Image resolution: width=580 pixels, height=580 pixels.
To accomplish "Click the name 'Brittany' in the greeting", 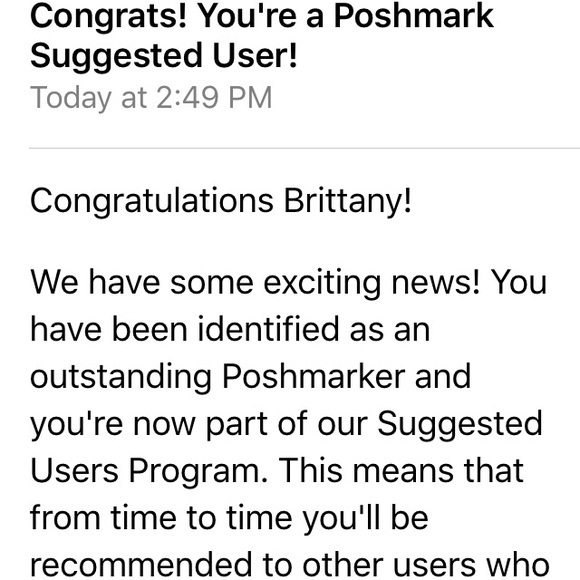I will pos(347,201).
